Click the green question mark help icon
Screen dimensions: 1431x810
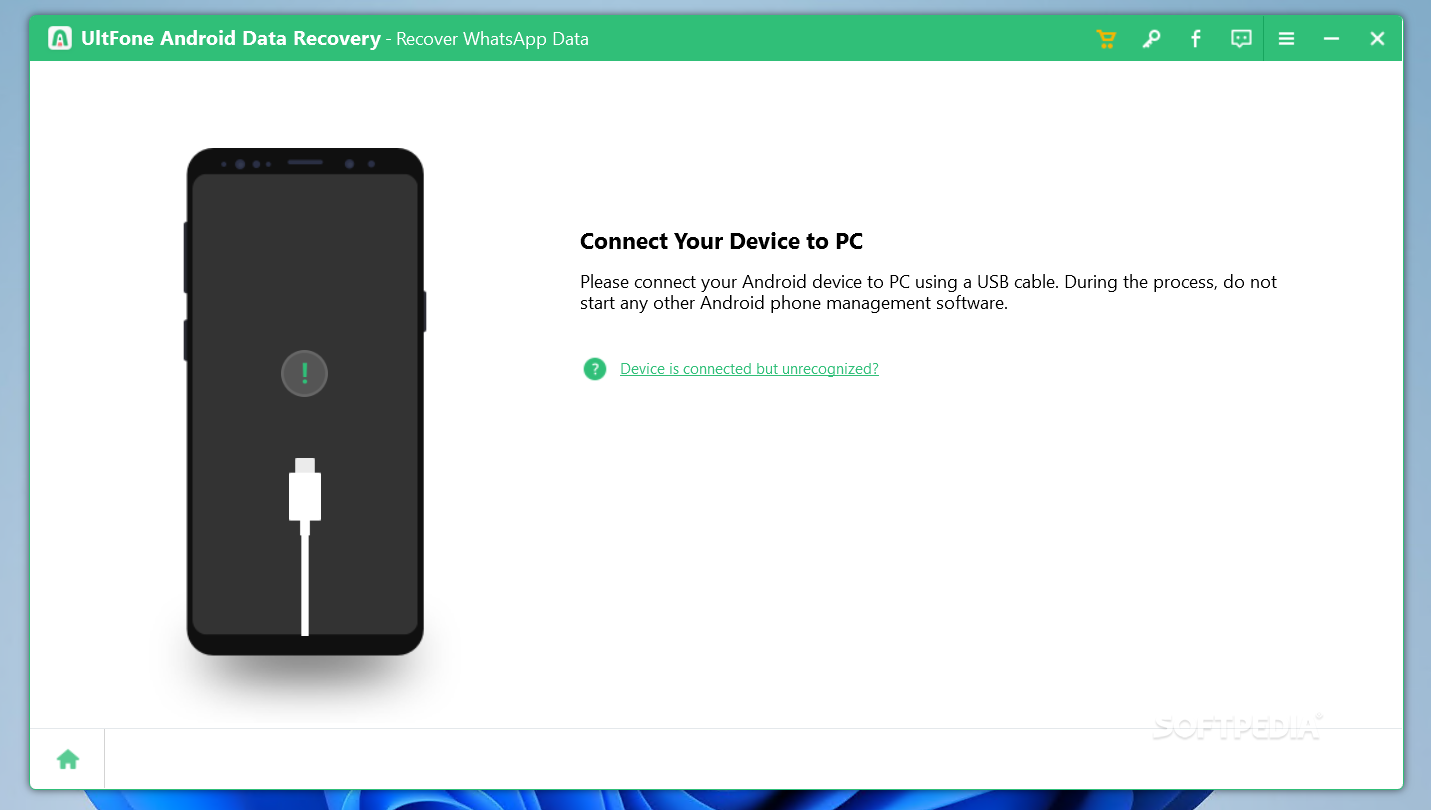click(x=595, y=369)
